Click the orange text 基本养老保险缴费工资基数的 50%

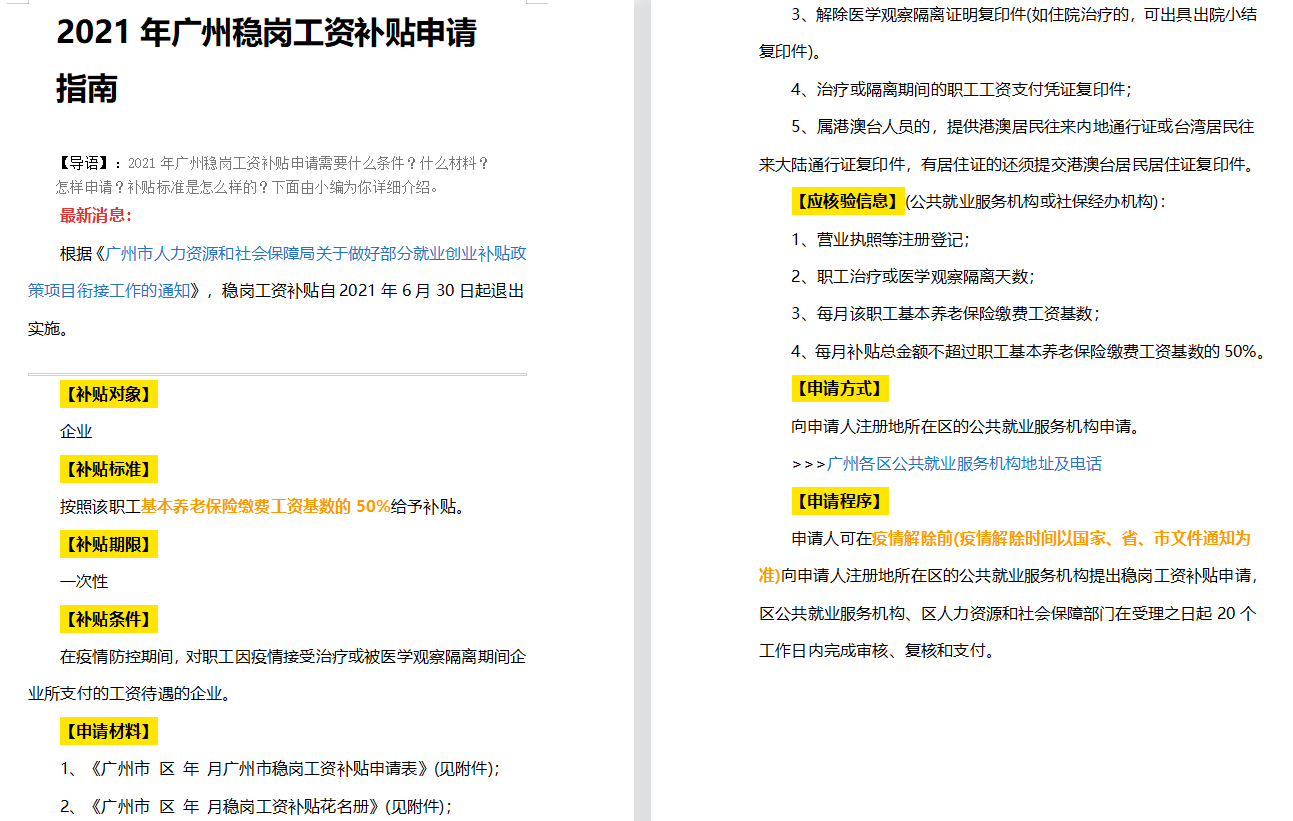coord(265,507)
